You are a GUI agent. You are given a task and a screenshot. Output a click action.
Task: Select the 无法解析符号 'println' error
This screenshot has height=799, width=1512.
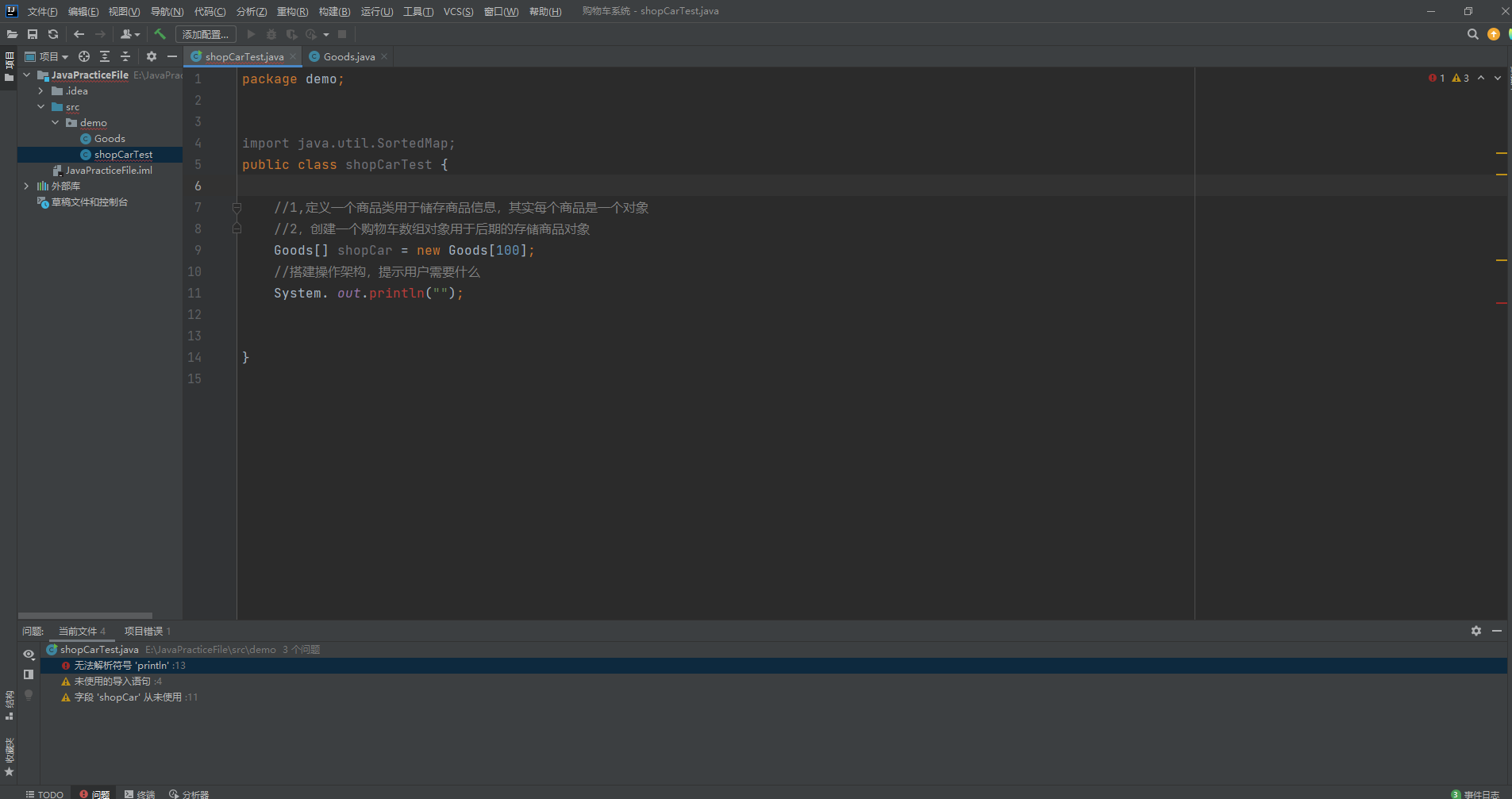[774, 666]
